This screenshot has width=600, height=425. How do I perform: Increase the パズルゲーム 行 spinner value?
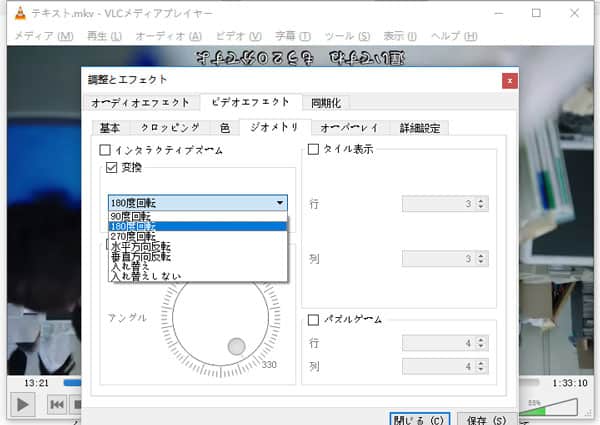481,339
